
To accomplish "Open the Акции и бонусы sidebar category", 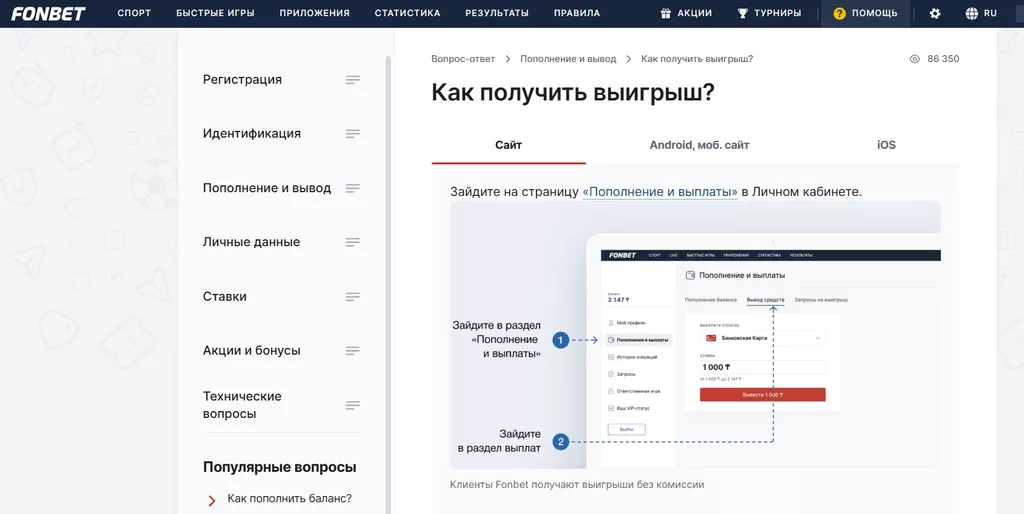I will point(251,351).
